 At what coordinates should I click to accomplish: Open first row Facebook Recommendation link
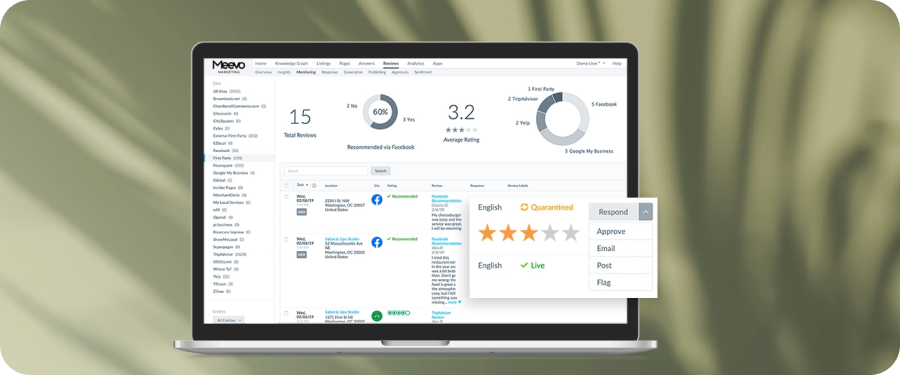coord(447,198)
